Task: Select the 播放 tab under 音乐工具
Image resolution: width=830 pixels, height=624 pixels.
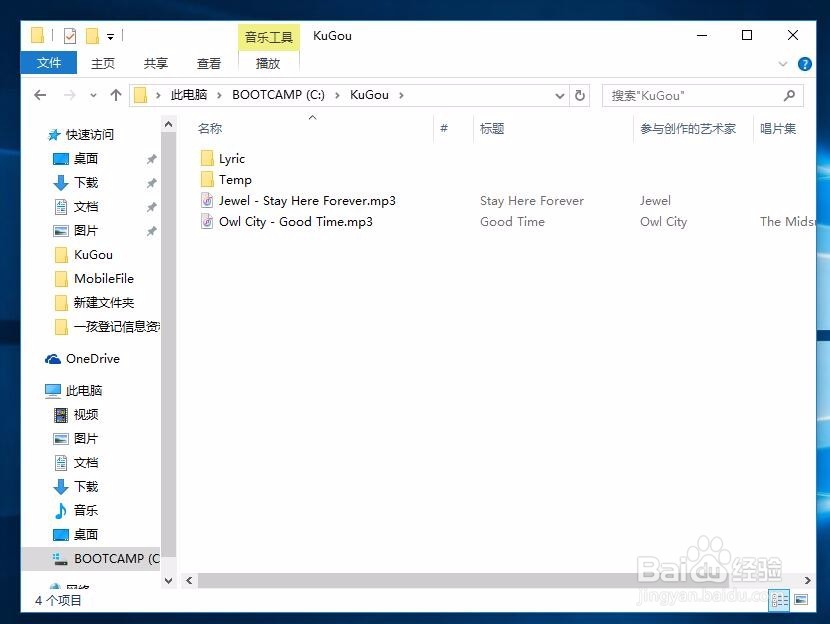Action: tap(268, 64)
